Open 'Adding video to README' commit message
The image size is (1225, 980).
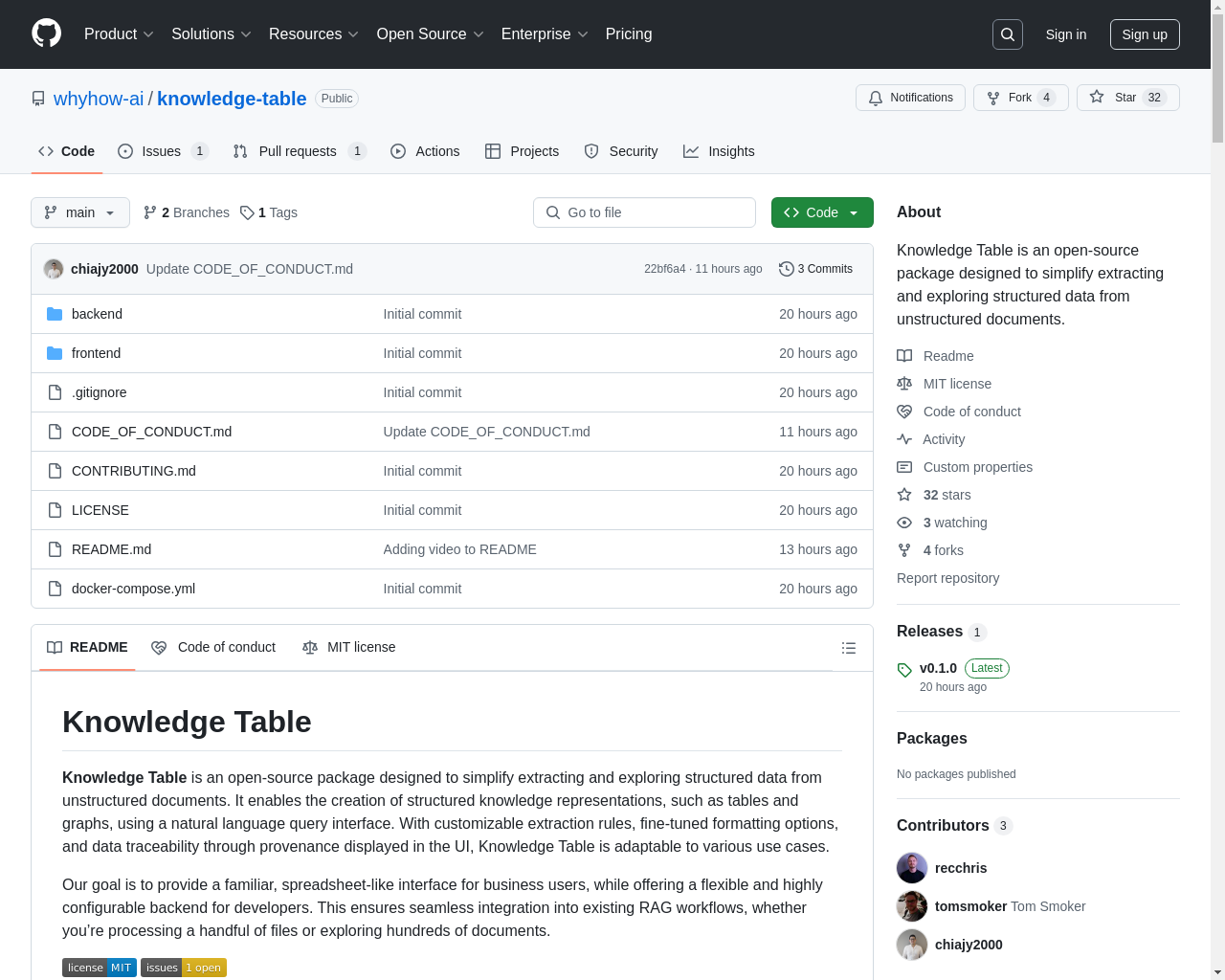coord(460,549)
